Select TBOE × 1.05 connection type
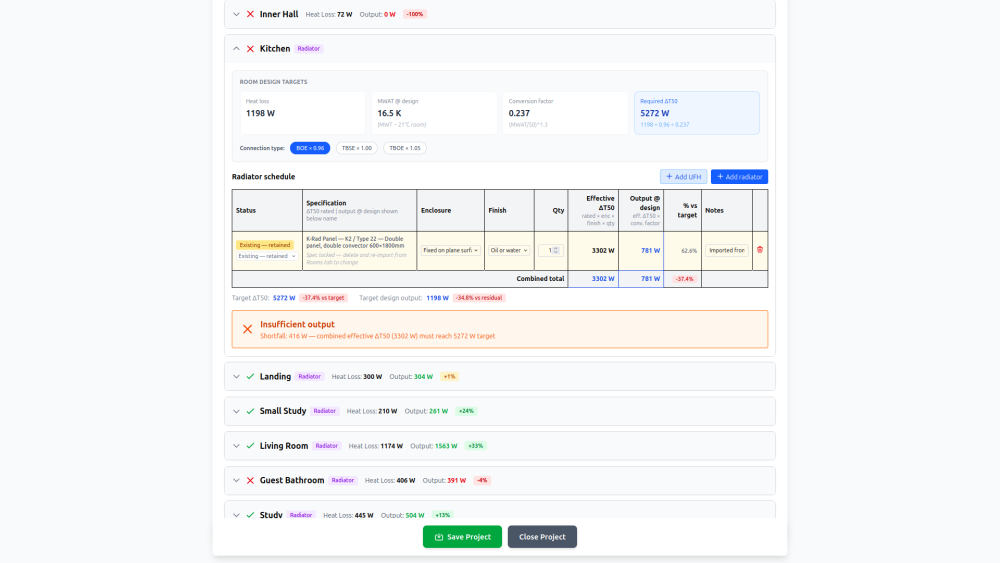Viewport: 1000px width, 563px height. coord(404,148)
